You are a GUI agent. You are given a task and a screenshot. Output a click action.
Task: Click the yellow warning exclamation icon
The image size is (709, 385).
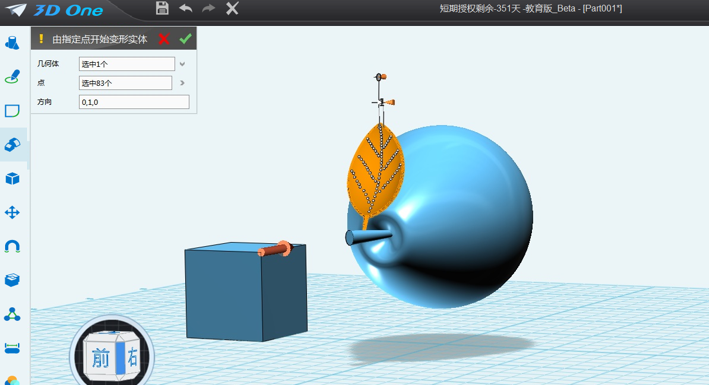pos(41,39)
